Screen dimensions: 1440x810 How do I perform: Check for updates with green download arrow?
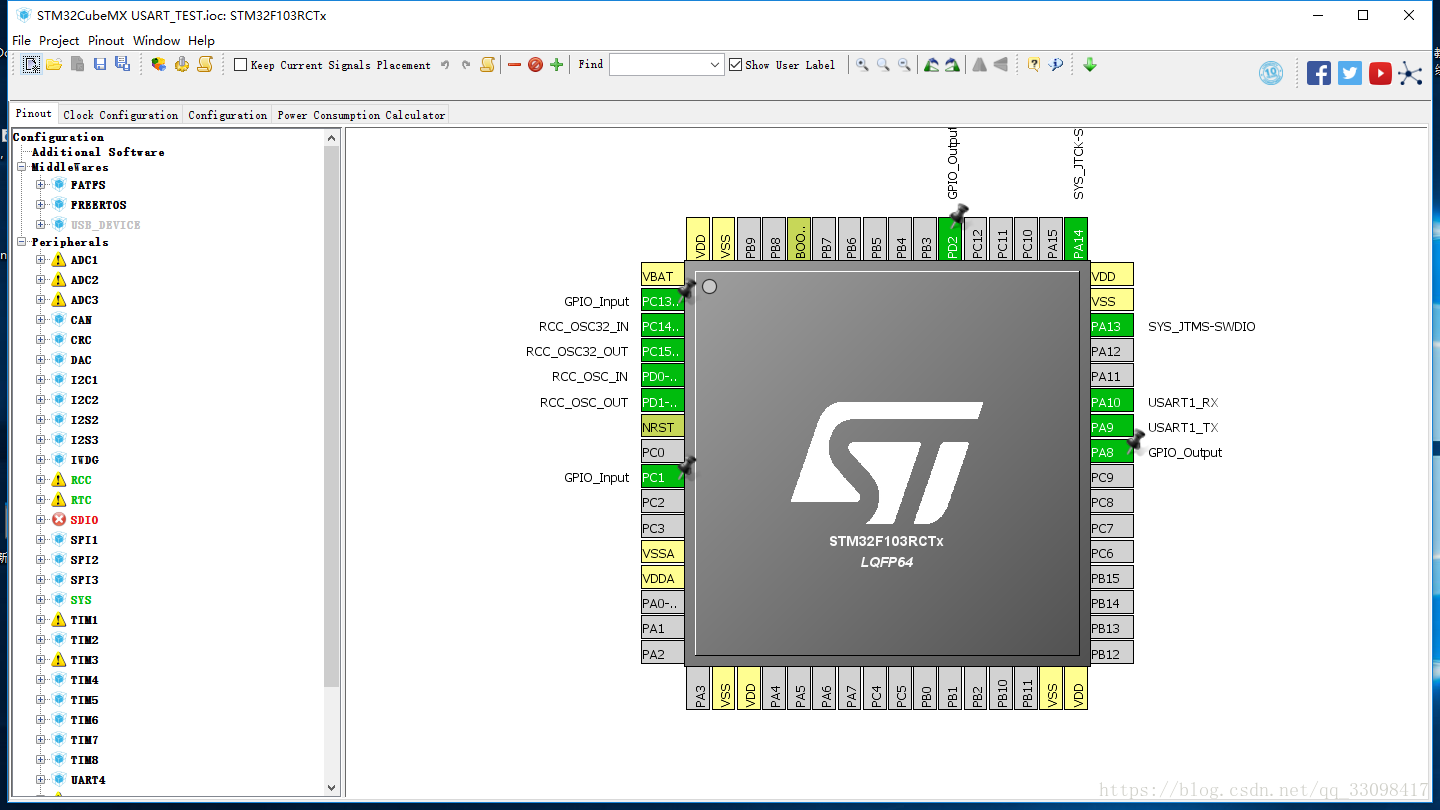(1088, 63)
